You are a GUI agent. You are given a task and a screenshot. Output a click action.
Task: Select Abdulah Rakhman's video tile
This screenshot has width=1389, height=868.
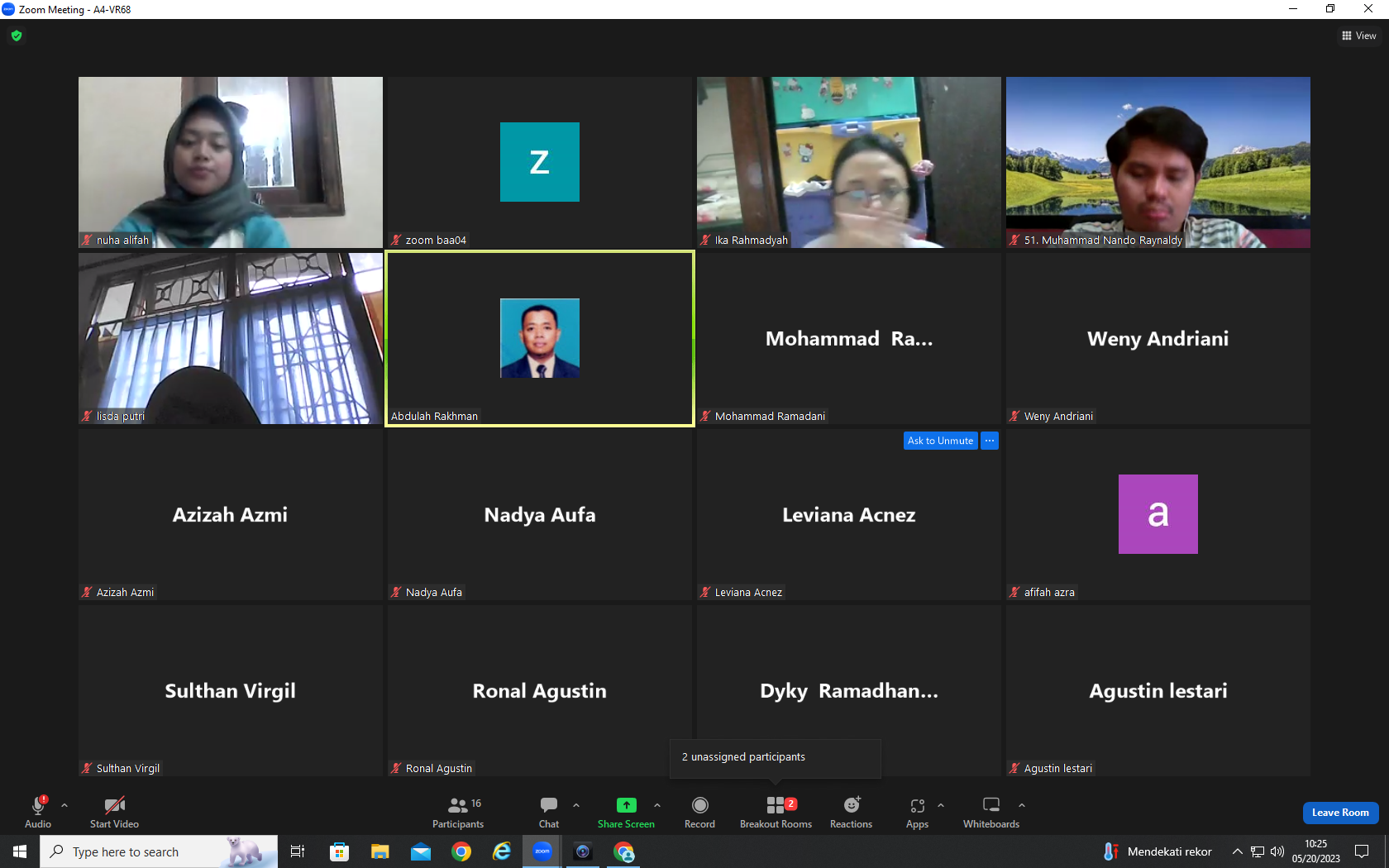[540, 339]
